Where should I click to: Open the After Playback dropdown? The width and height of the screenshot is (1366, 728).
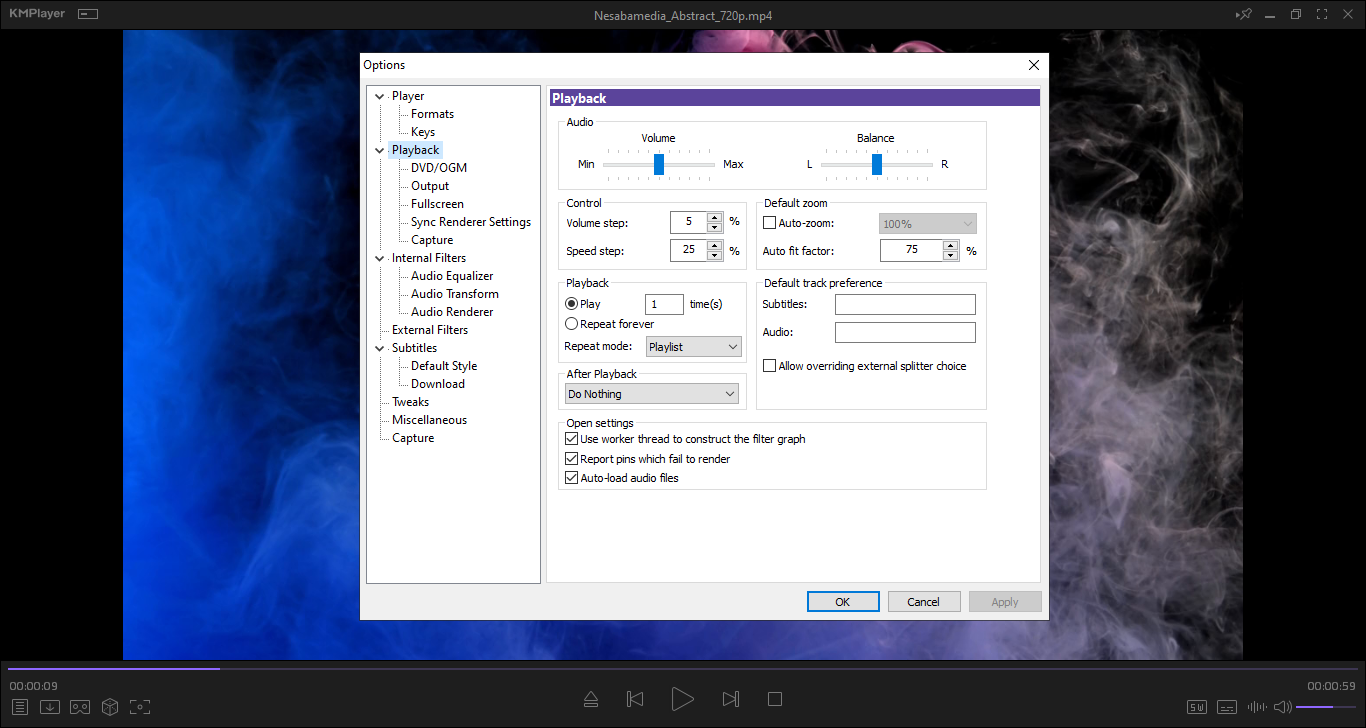click(652, 394)
